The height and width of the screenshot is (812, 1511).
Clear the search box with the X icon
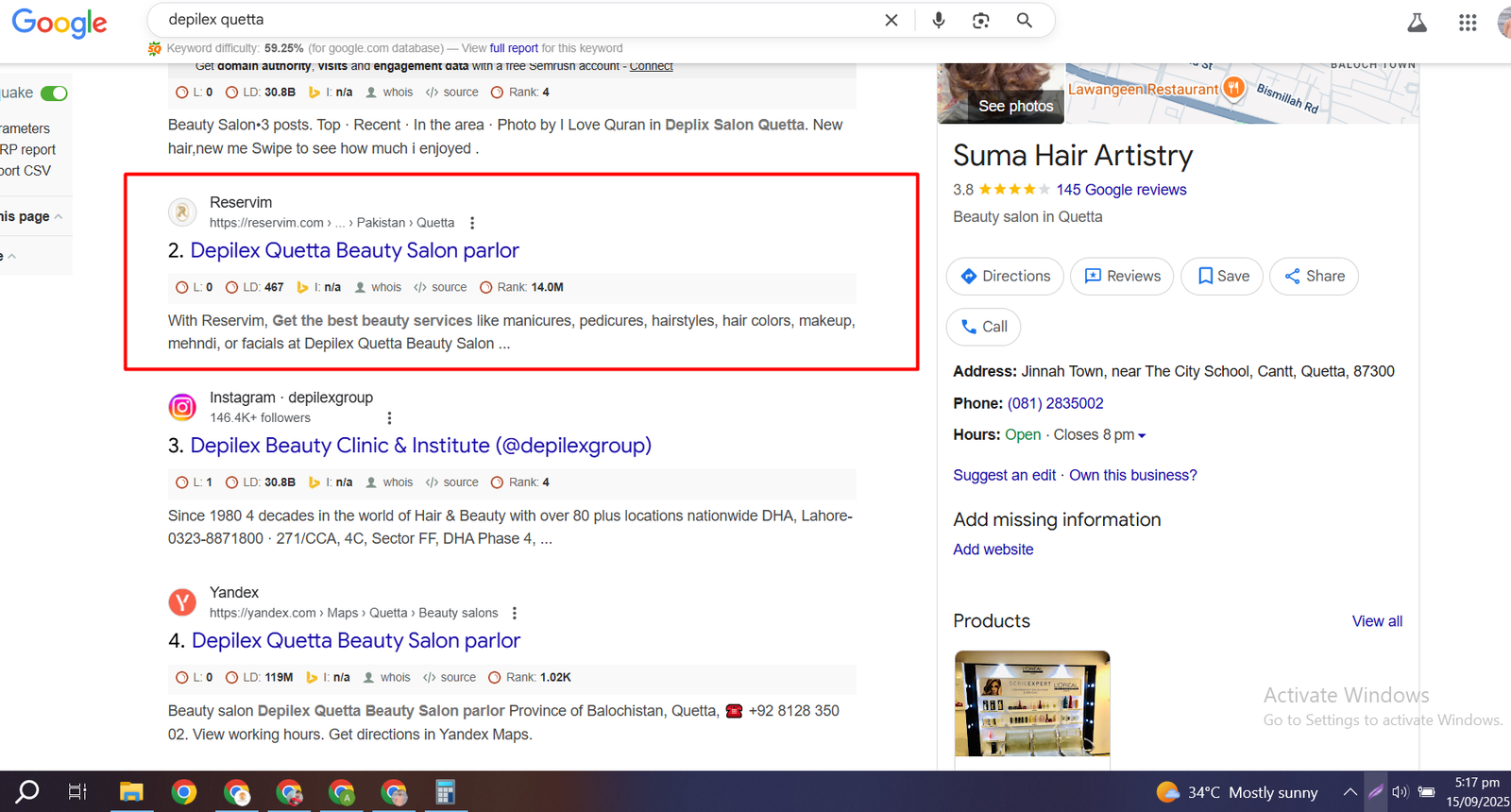(x=891, y=20)
